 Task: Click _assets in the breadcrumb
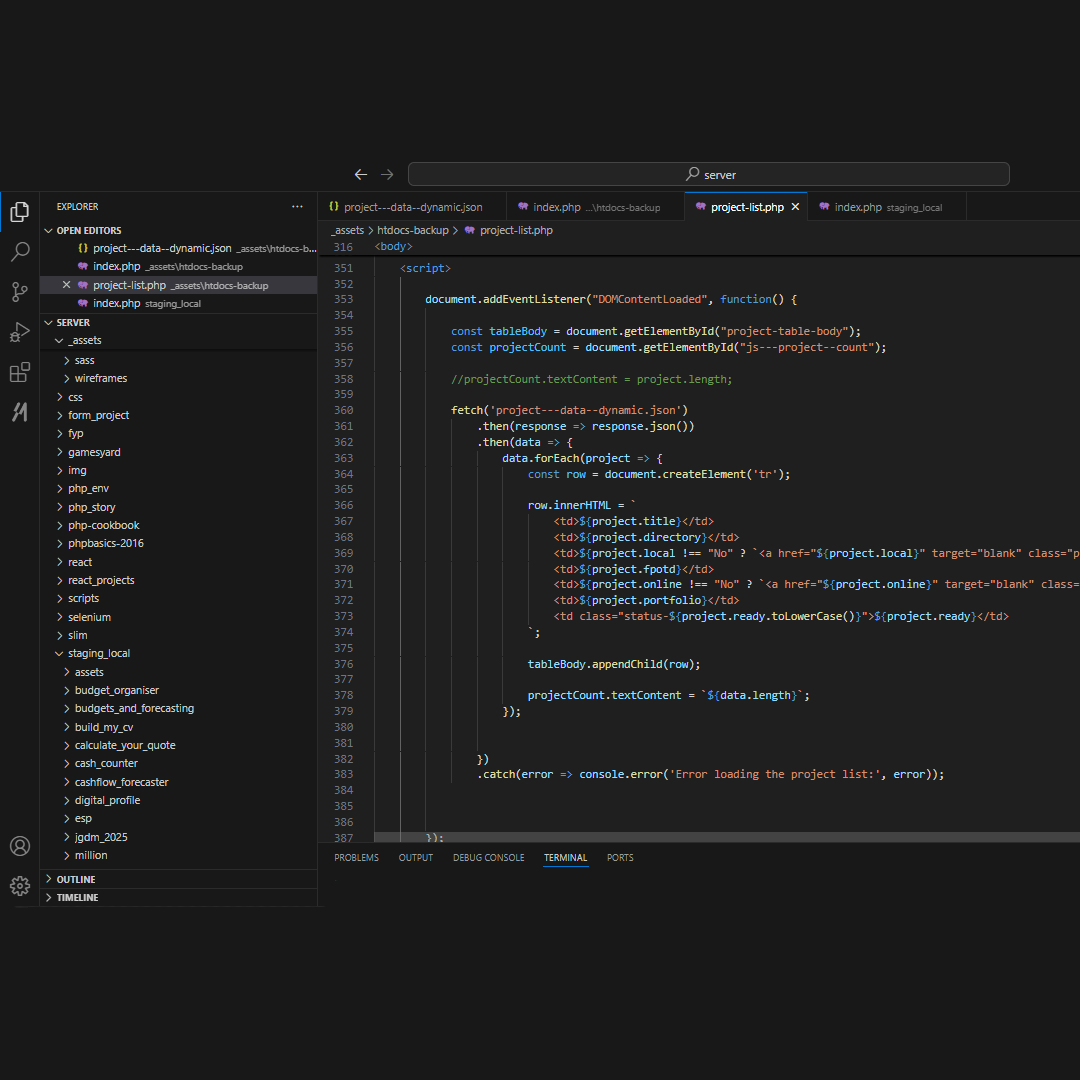pos(347,230)
